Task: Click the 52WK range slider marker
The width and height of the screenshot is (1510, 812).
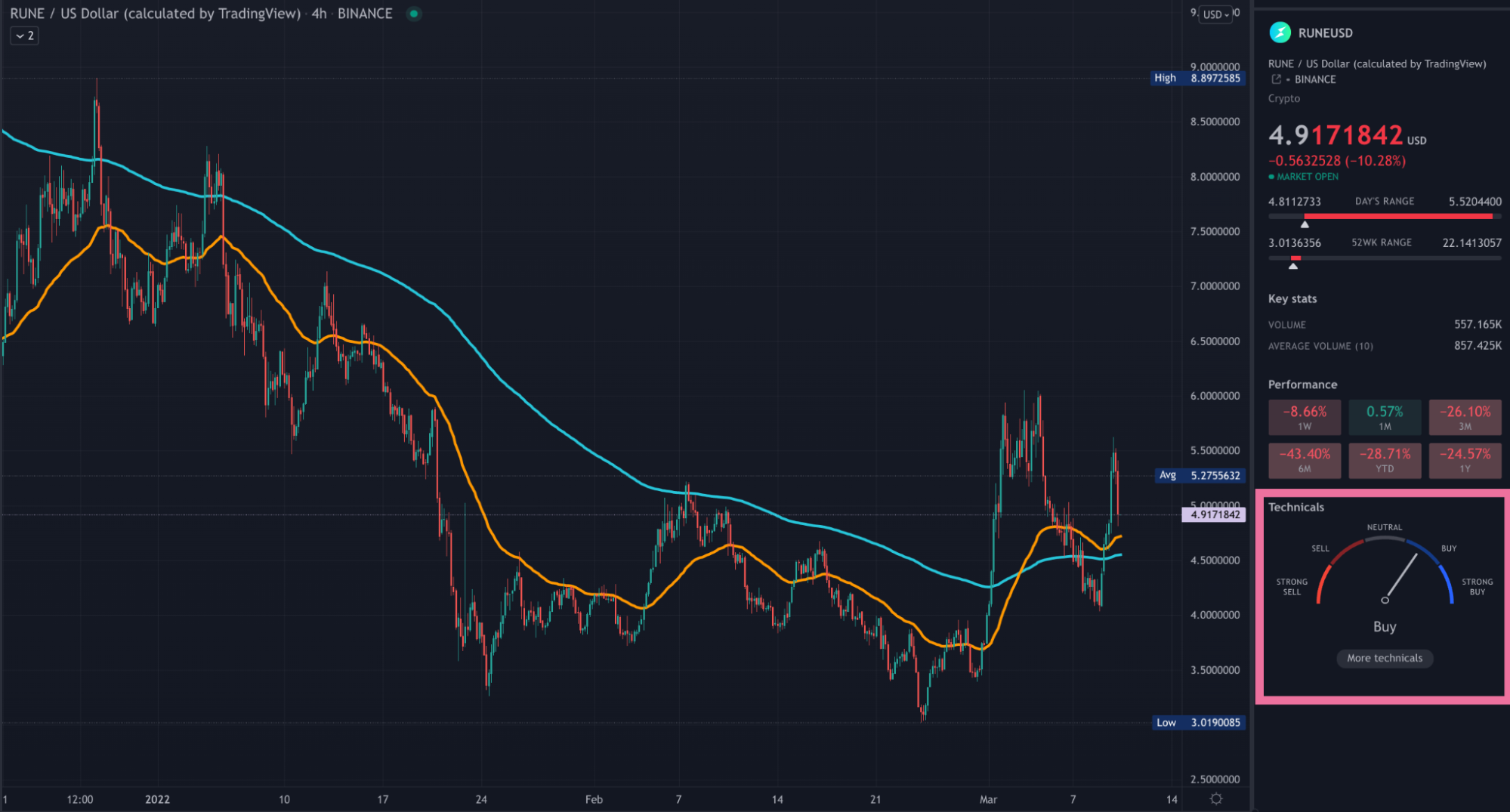Action: pyautogui.click(x=1293, y=266)
